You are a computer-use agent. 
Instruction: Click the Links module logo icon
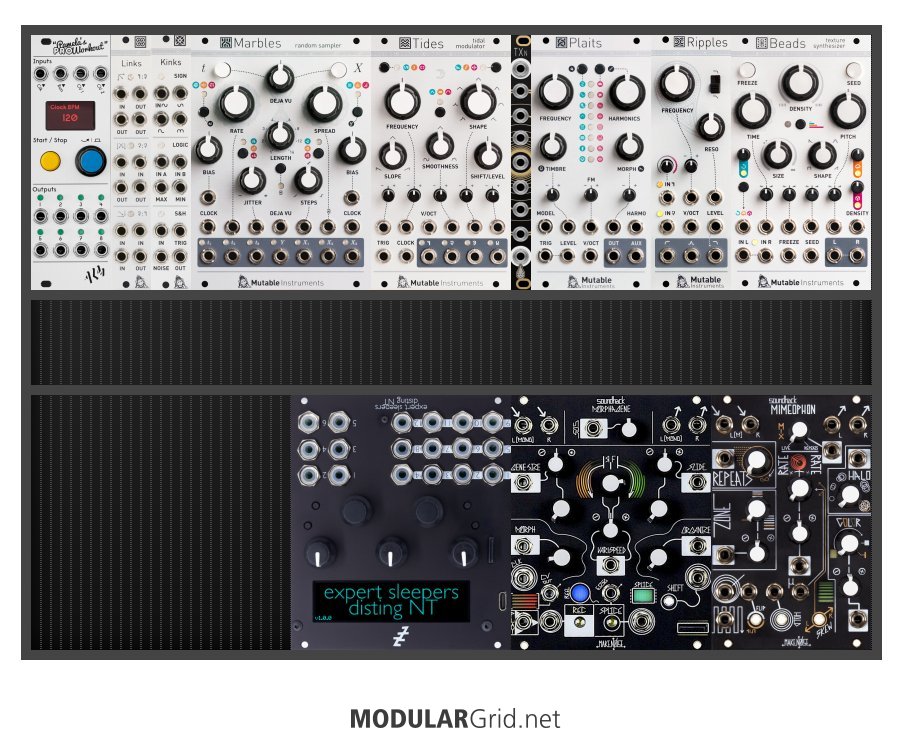(140, 42)
